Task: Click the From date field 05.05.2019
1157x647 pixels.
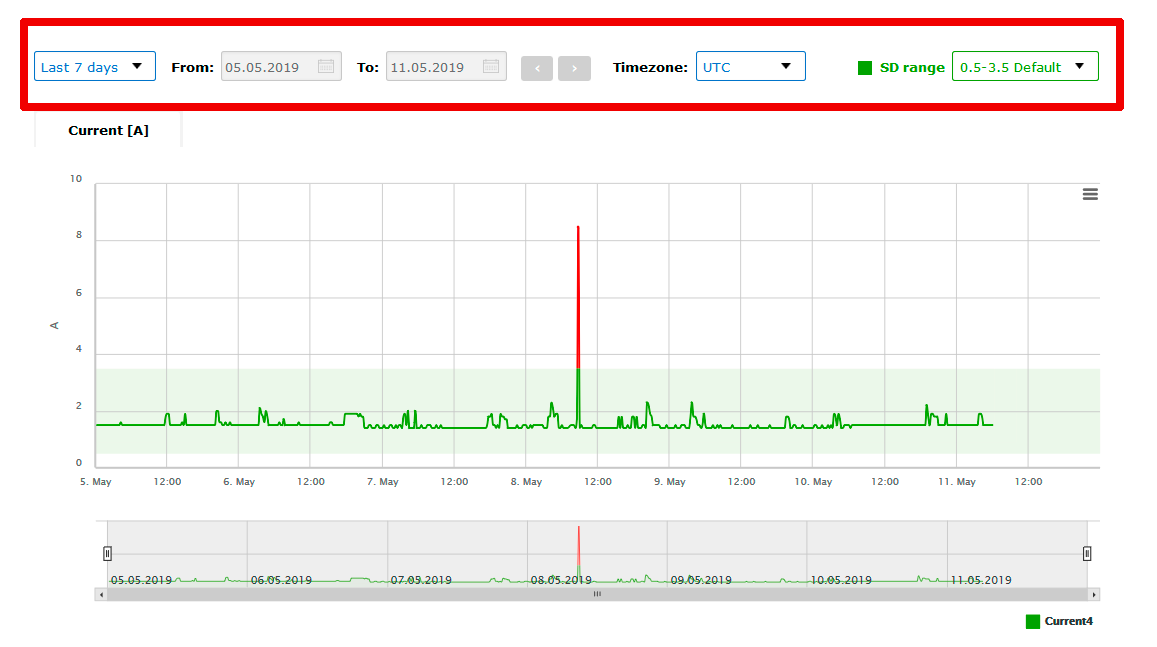Action: click(x=281, y=66)
